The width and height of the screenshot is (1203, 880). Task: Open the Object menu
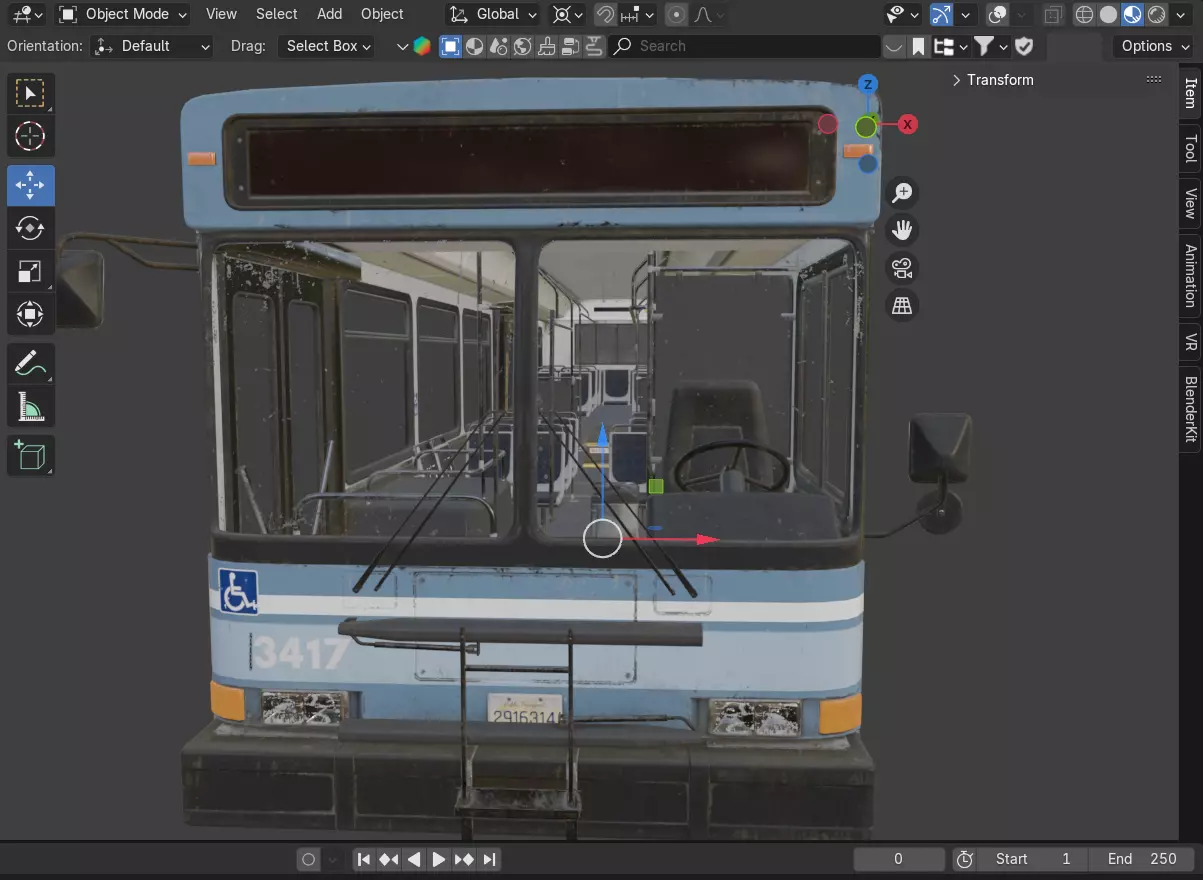[382, 15]
